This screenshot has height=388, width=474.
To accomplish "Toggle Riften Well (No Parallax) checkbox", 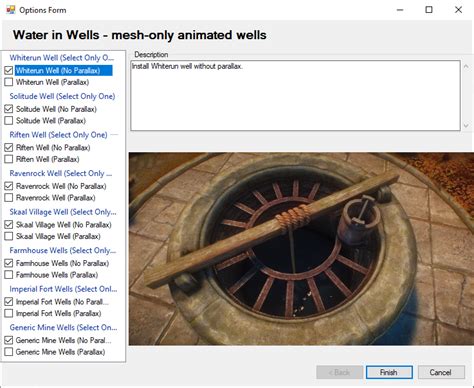I will [9, 147].
